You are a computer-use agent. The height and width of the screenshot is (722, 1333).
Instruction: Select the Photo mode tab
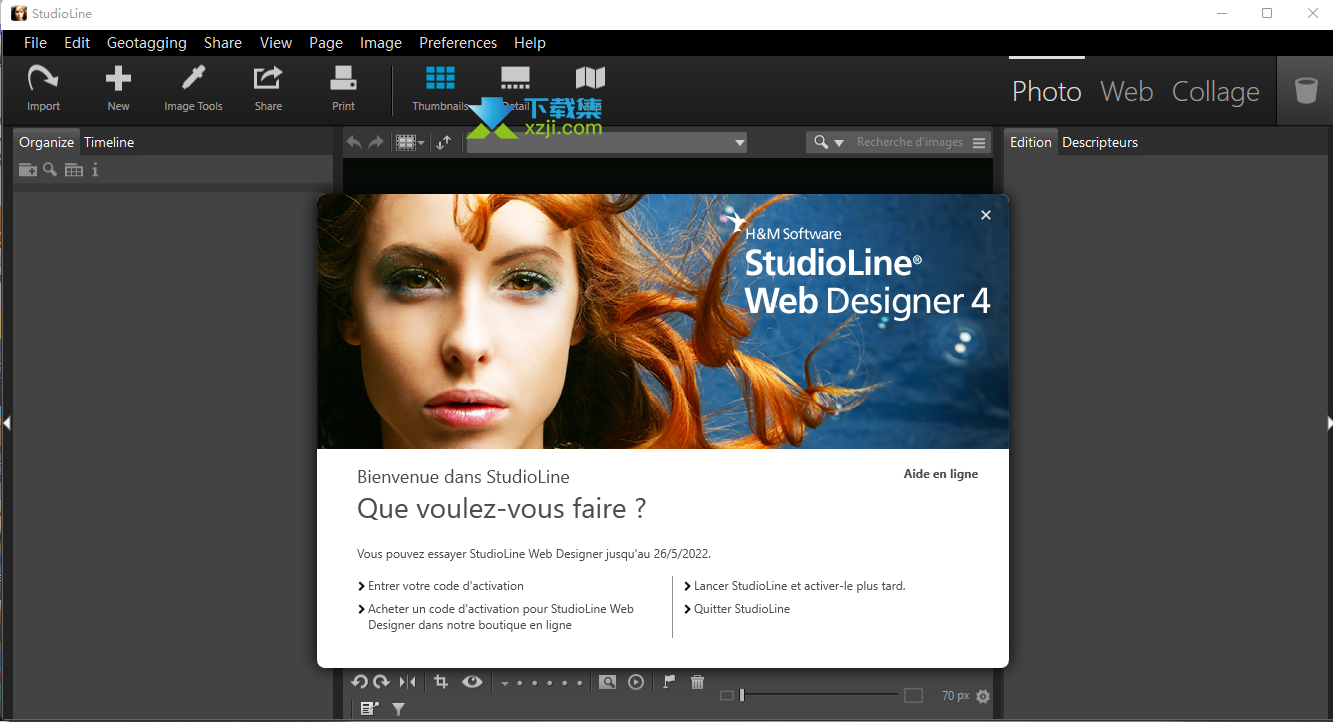[1047, 91]
